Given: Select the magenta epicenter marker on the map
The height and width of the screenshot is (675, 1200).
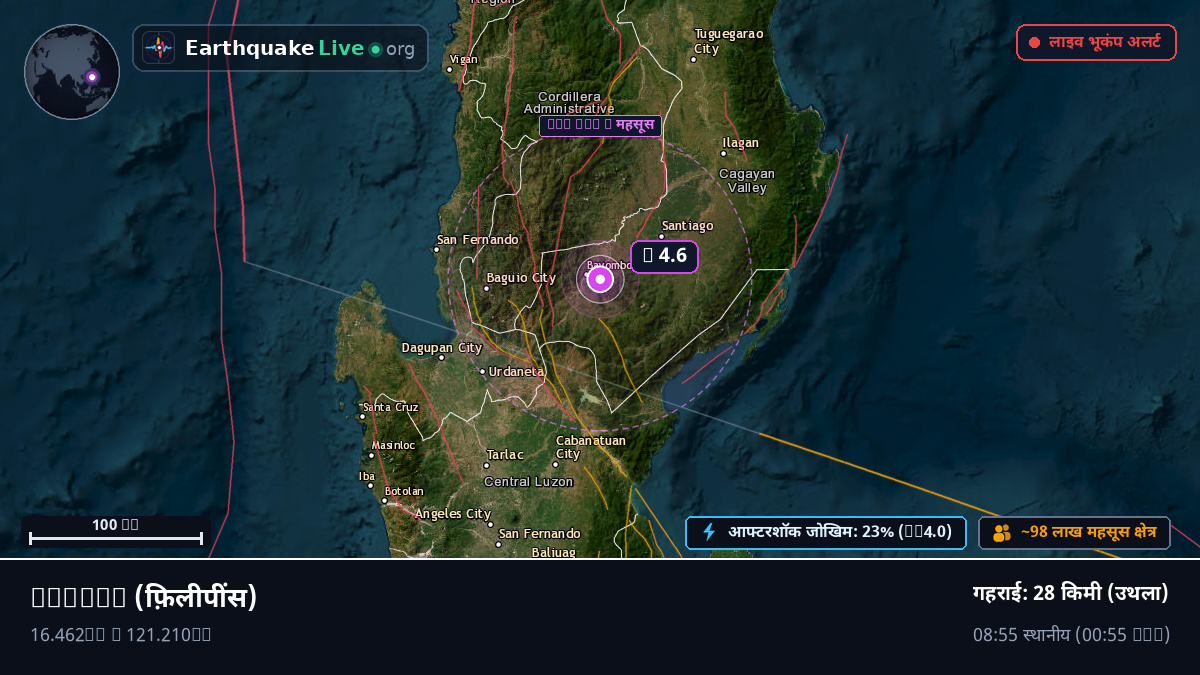Looking at the screenshot, I should tap(600, 279).
